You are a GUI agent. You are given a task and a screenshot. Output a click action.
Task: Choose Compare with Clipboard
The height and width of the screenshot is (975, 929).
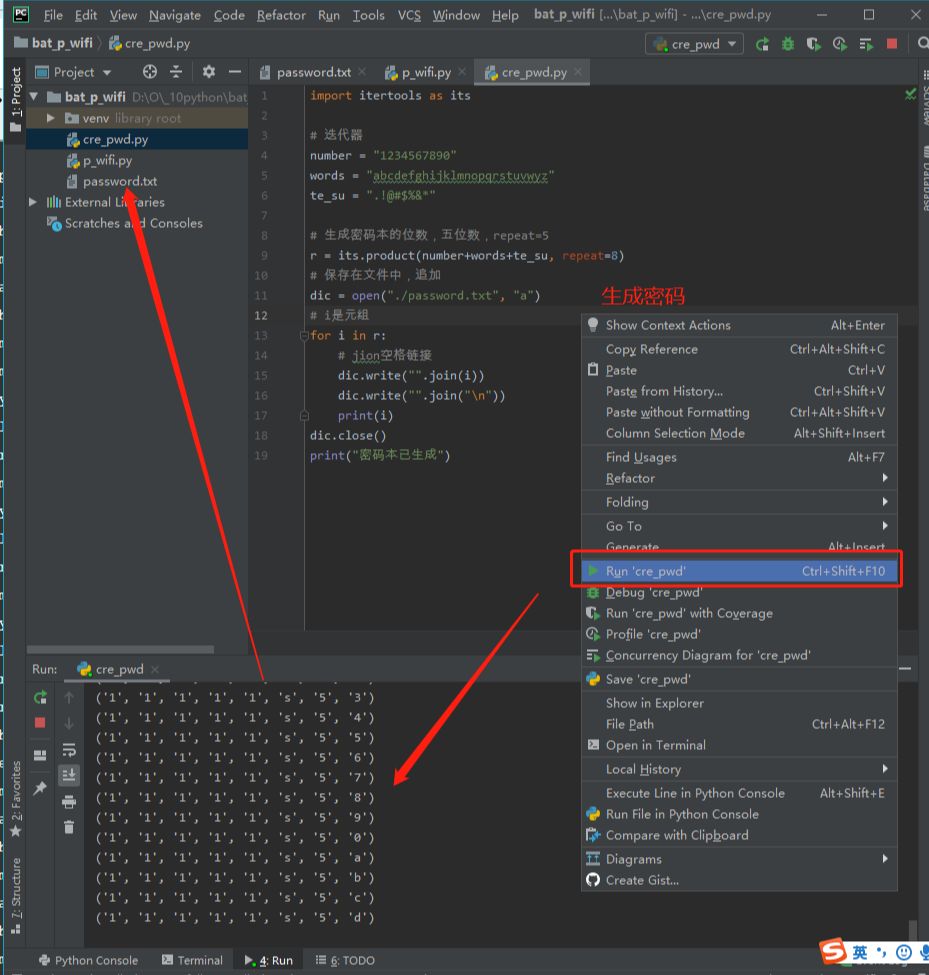click(x=739, y=835)
